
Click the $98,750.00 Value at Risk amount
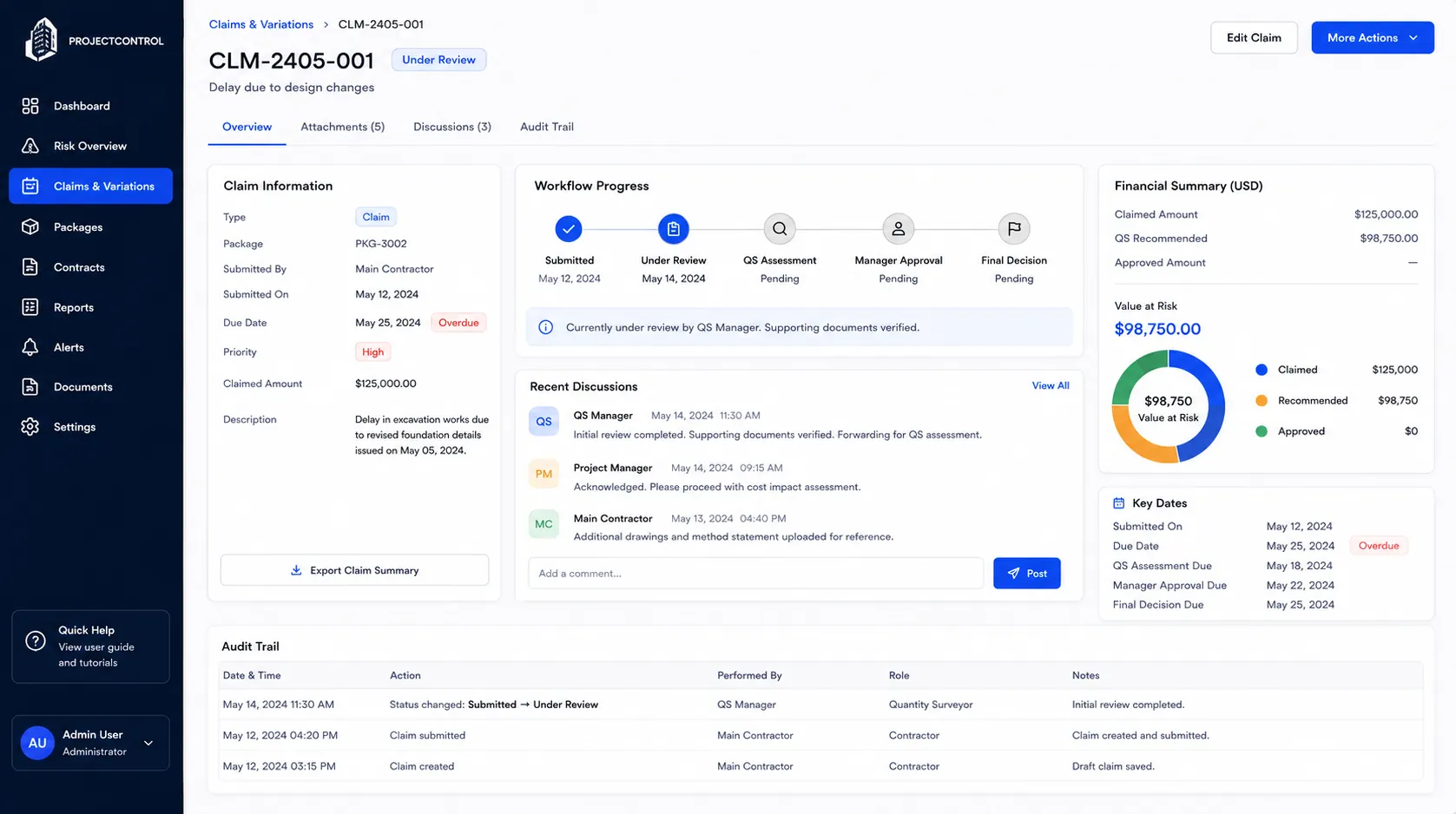1157,329
